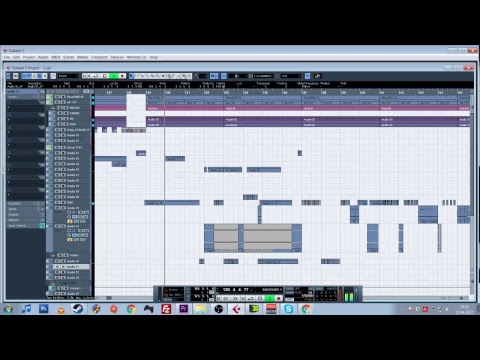Toggle Quick Controls green indicator in inspector
This screenshot has height=360, width=480.
42,226
